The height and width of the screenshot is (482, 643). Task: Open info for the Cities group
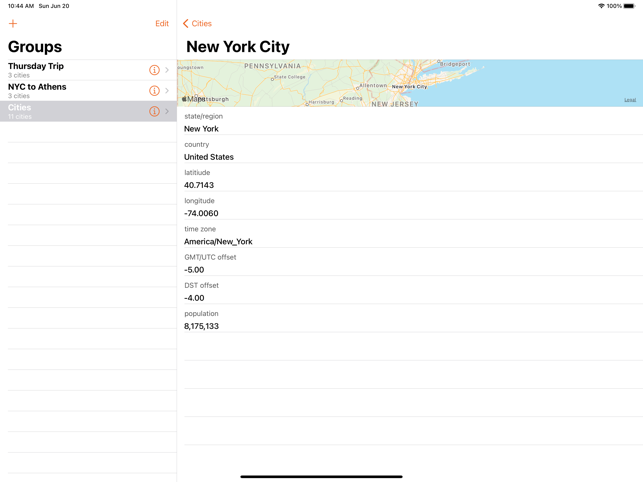coord(154,112)
